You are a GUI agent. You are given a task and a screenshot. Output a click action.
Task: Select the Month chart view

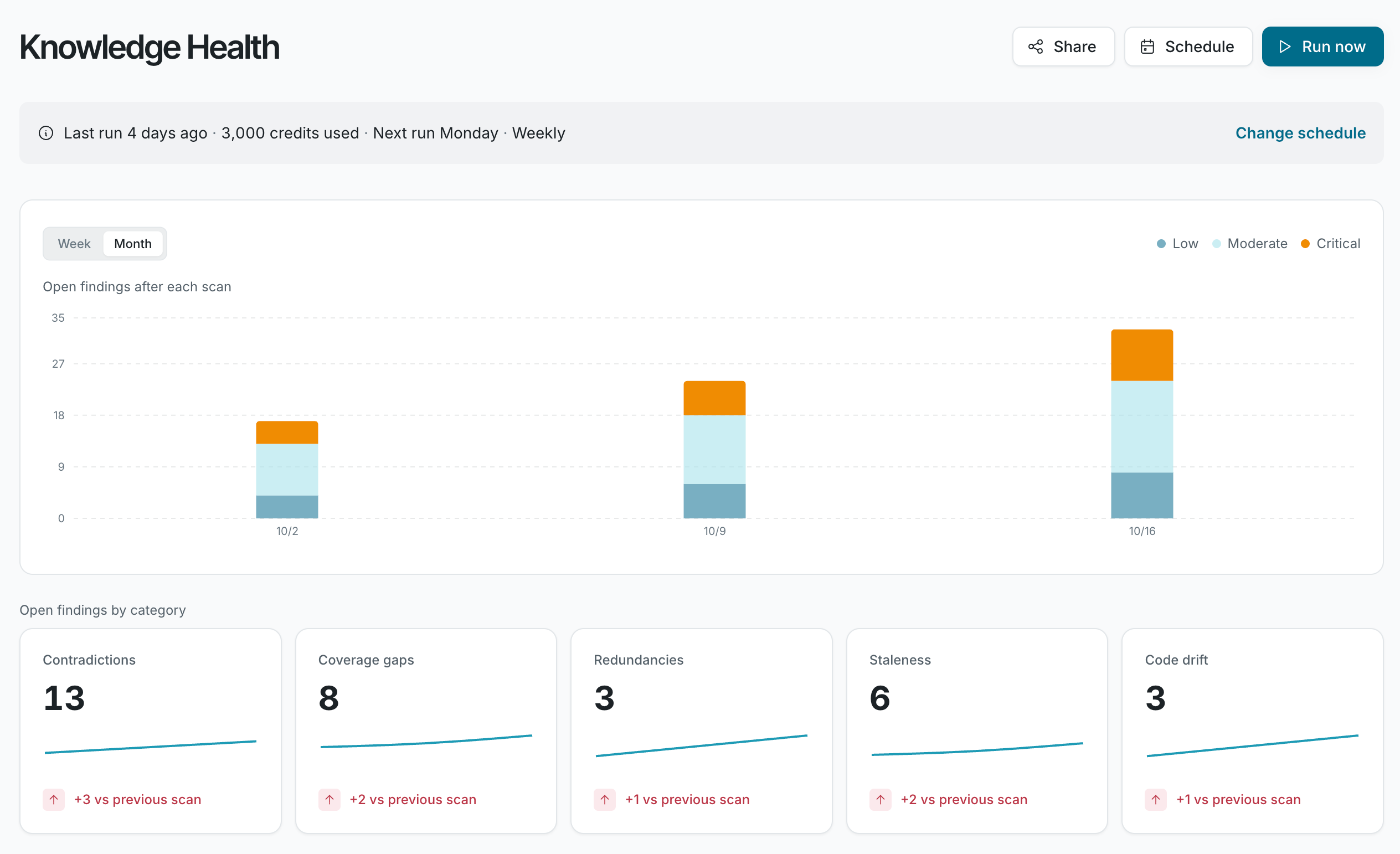tap(133, 244)
